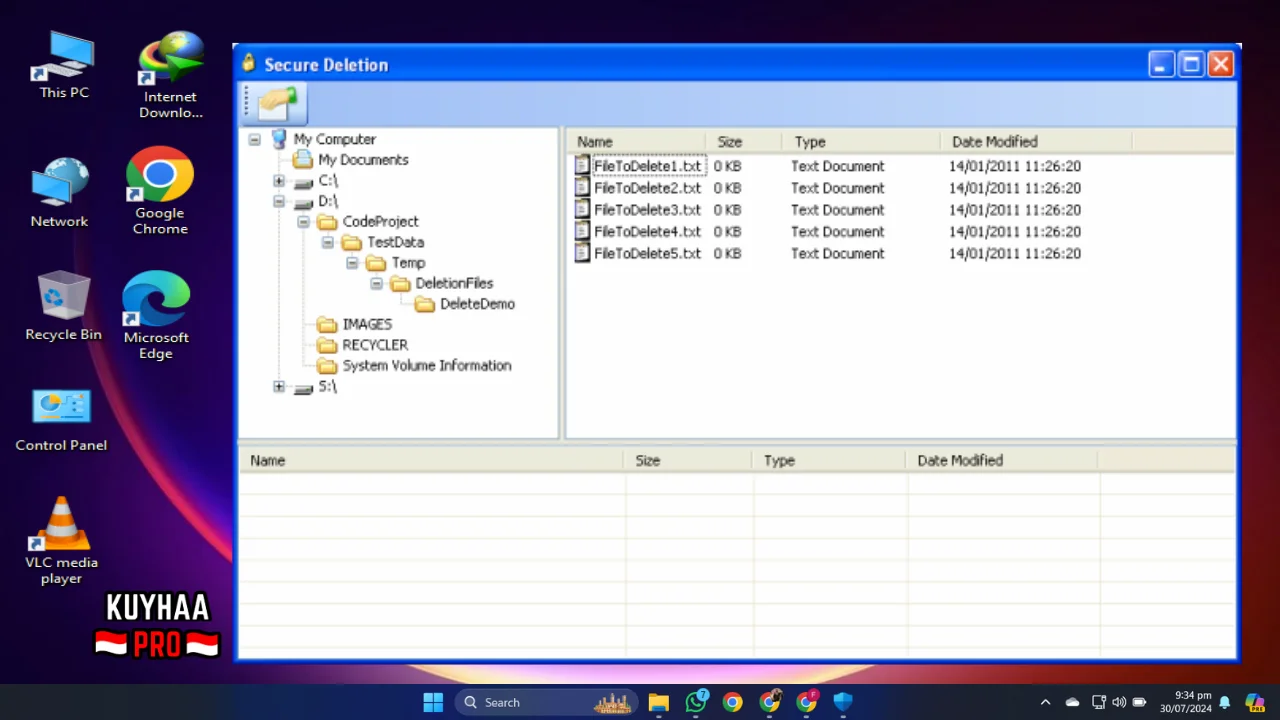Select FileToDelete5.txt in the file list
Image resolution: width=1280 pixels, height=720 pixels.
(x=648, y=254)
